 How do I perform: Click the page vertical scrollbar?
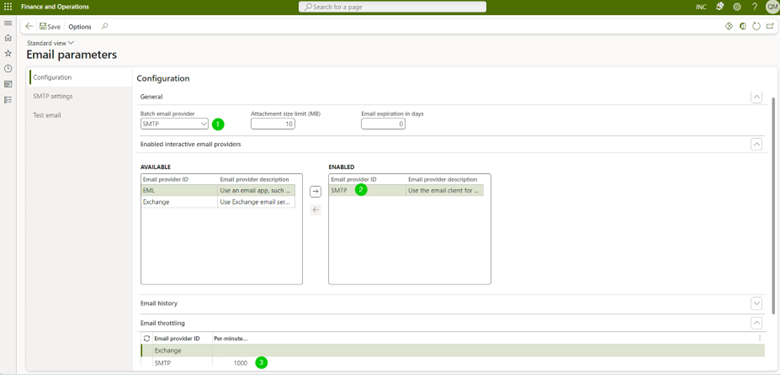773,205
